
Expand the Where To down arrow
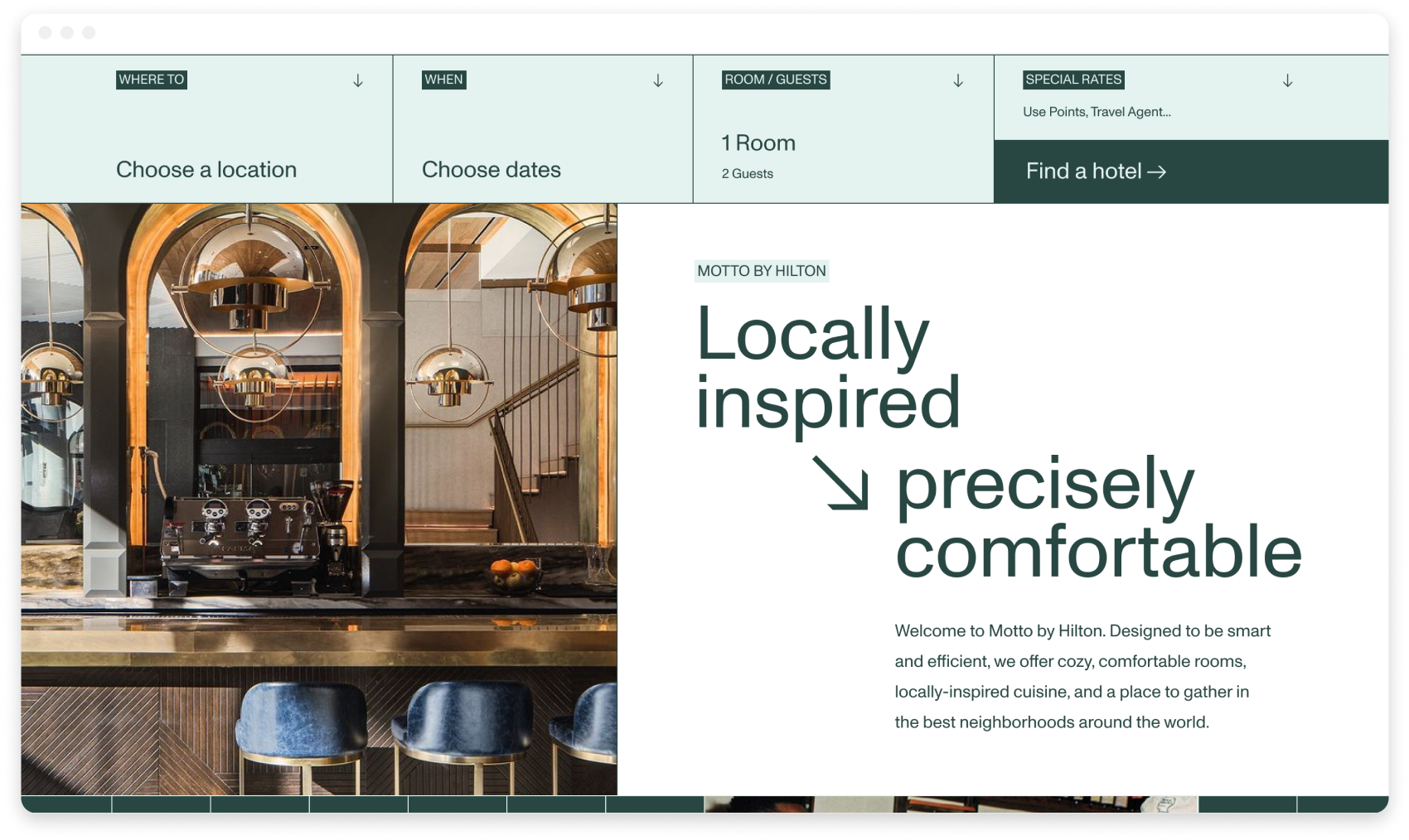click(x=358, y=80)
